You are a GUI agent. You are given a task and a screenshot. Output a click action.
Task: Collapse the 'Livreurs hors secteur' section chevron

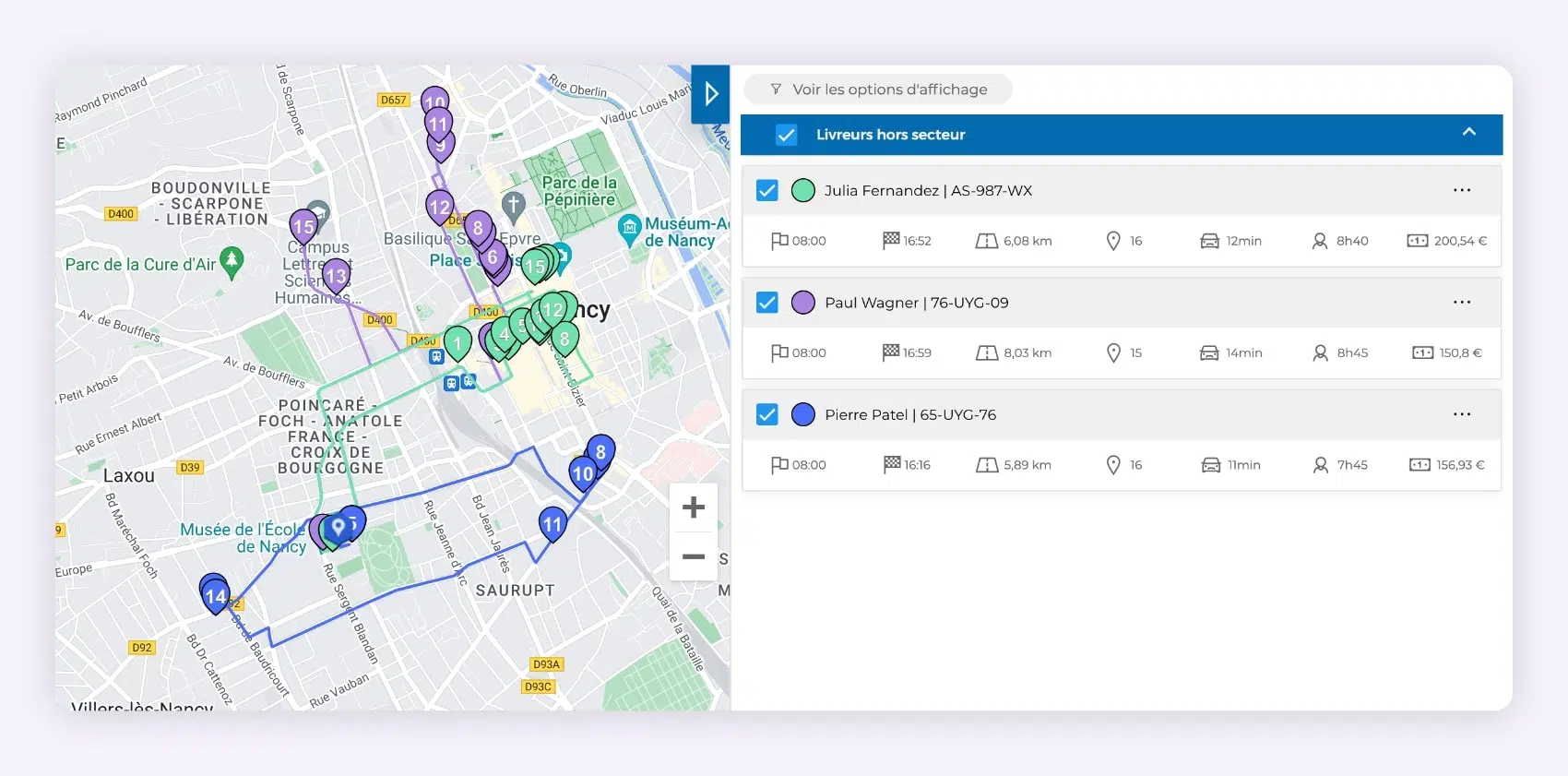coord(1468,133)
